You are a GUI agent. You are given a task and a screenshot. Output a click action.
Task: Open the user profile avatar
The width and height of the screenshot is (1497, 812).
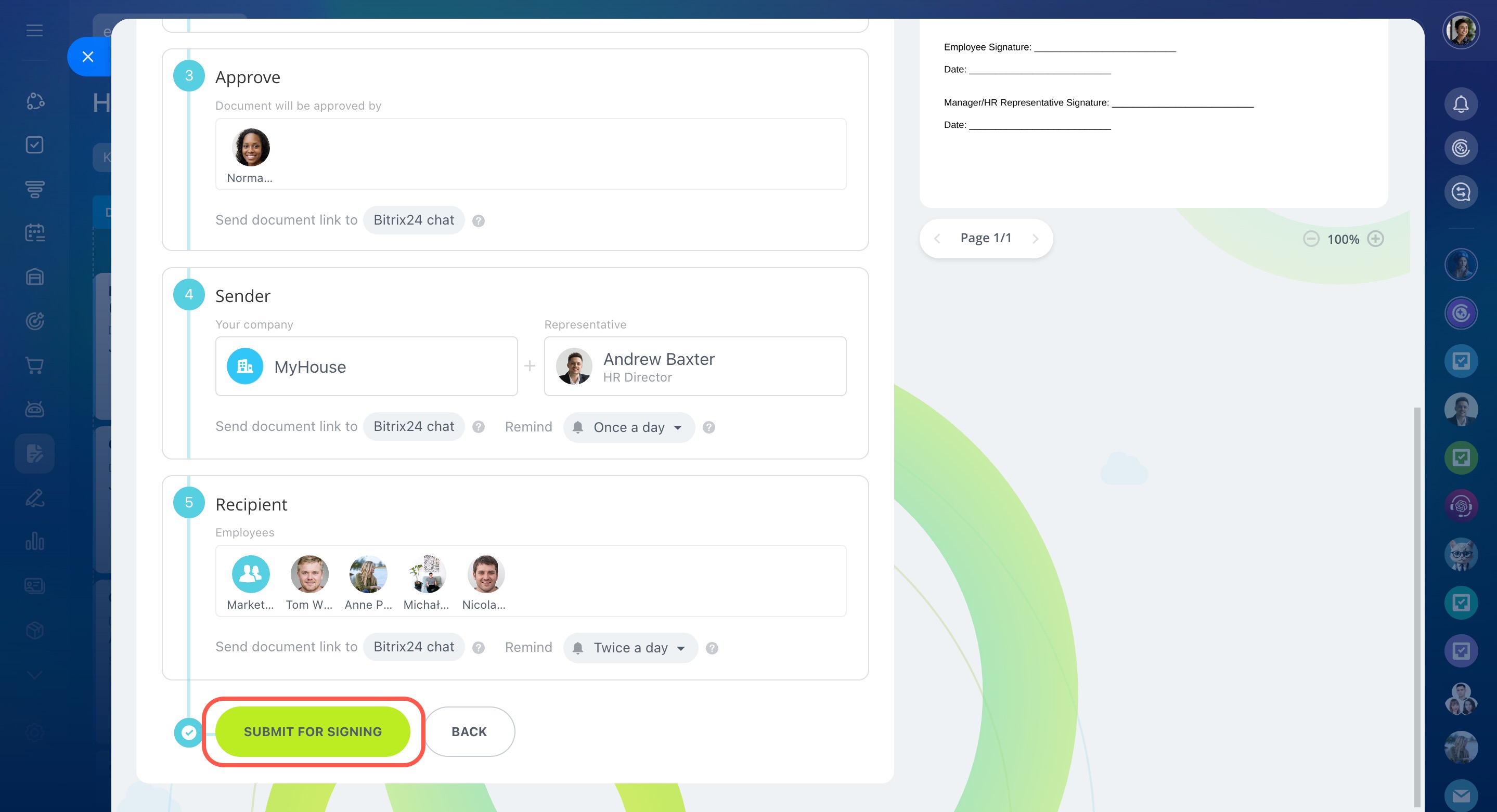[x=1461, y=30]
